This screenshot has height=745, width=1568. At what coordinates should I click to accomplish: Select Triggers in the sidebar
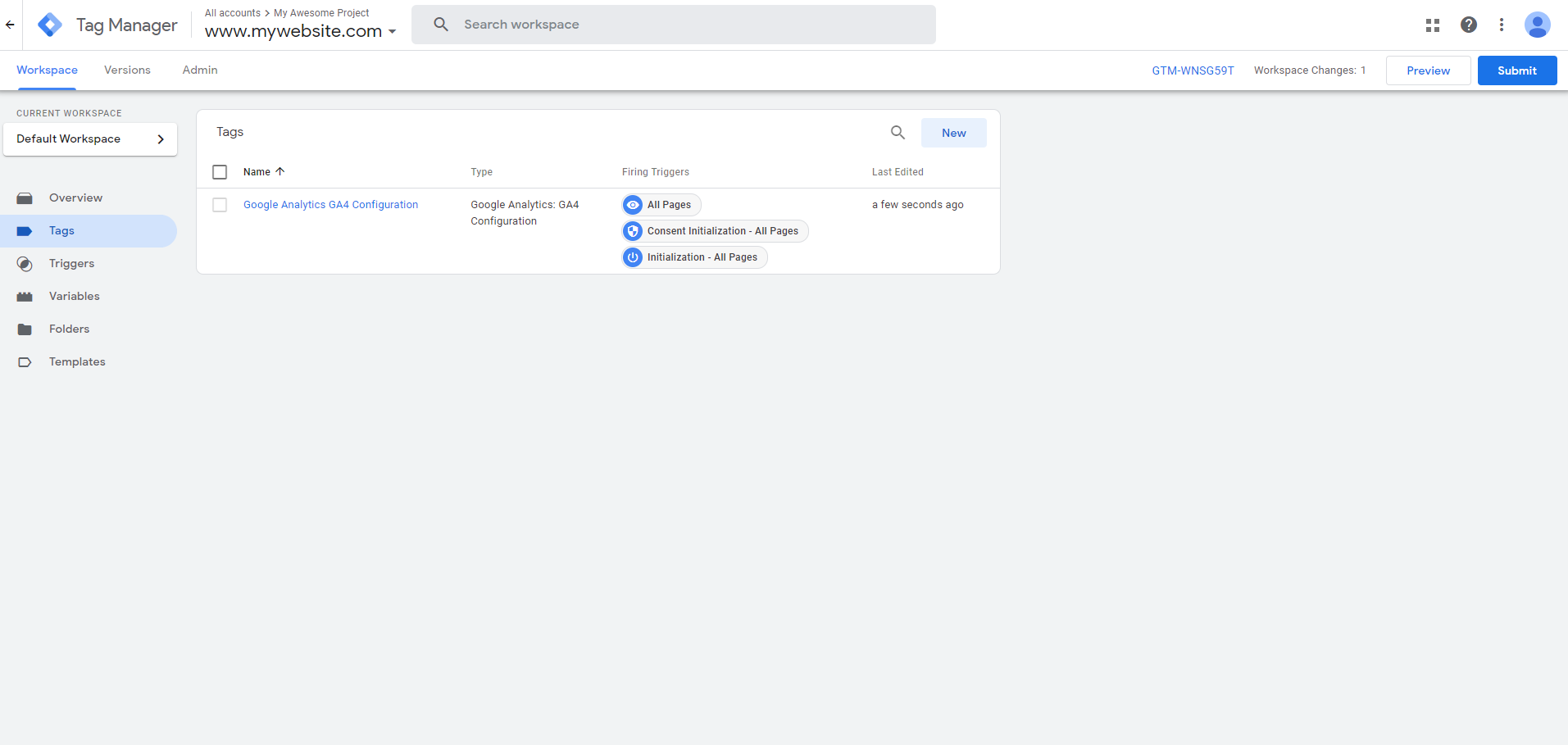click(x=89, y=264)
